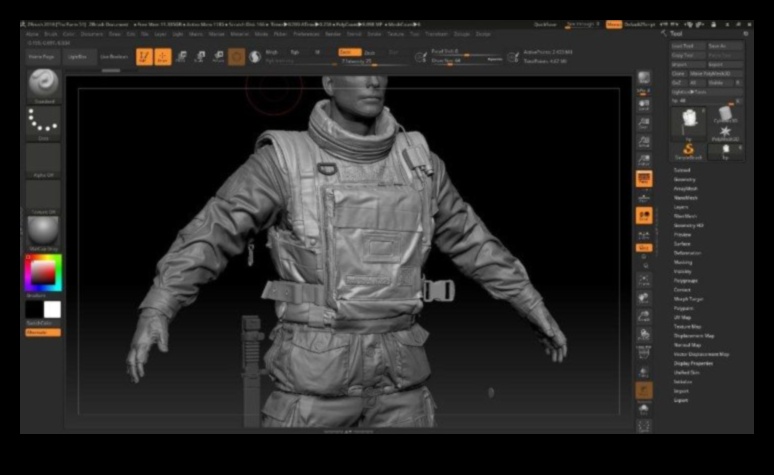The width and height of the screenshot is (774, 475).
Task: Open the dots stroke type picker
Action: [x=43, y=122]
